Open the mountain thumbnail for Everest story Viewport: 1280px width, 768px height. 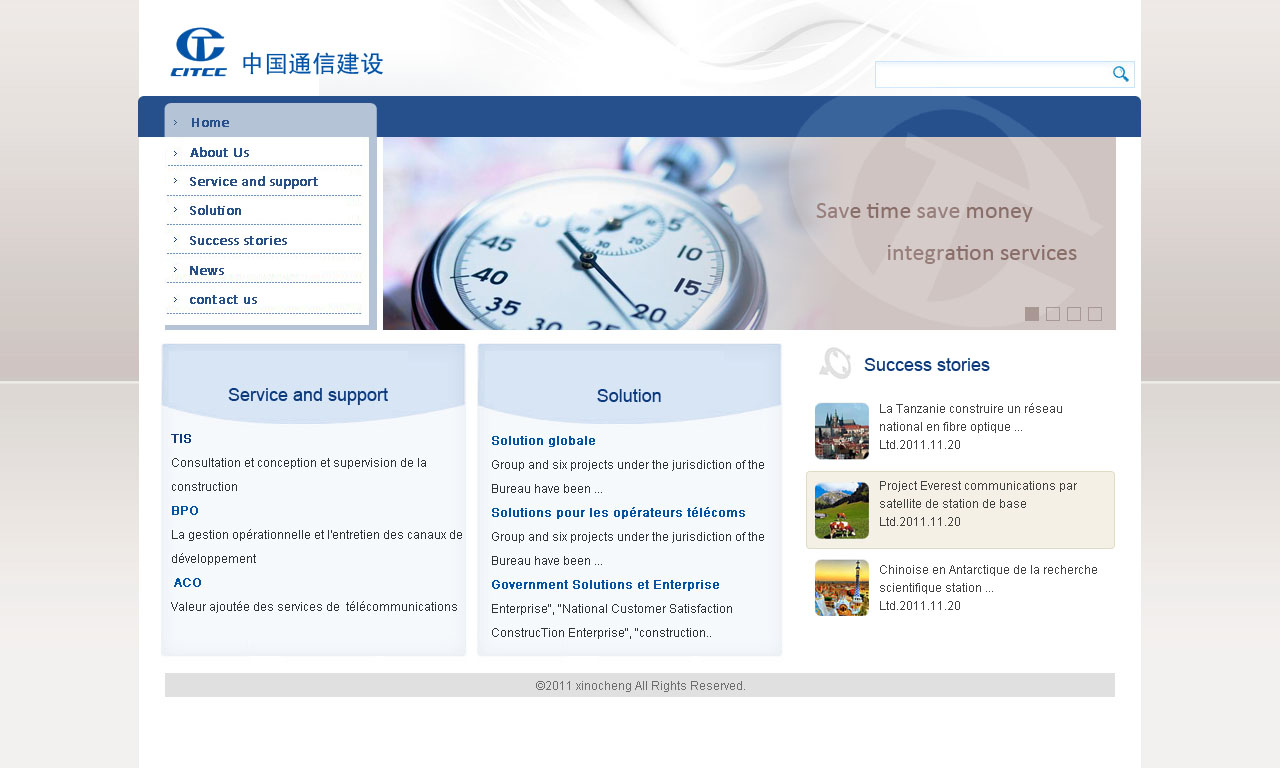point(842,510)
